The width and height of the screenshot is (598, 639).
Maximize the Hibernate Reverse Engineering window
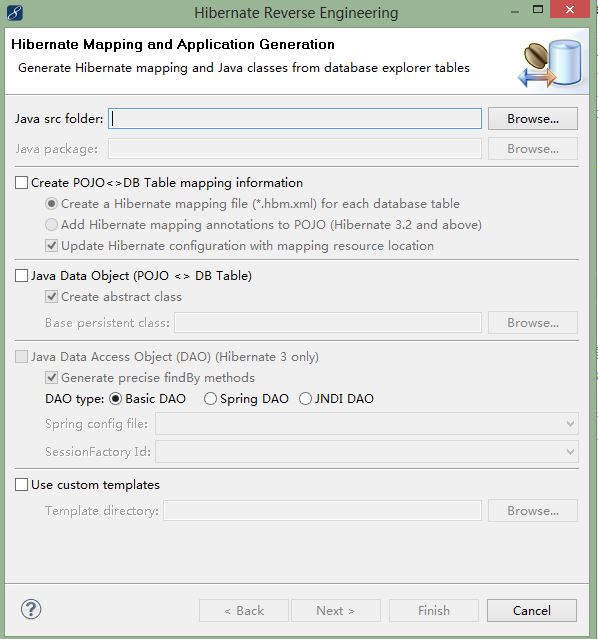[538, 9]
